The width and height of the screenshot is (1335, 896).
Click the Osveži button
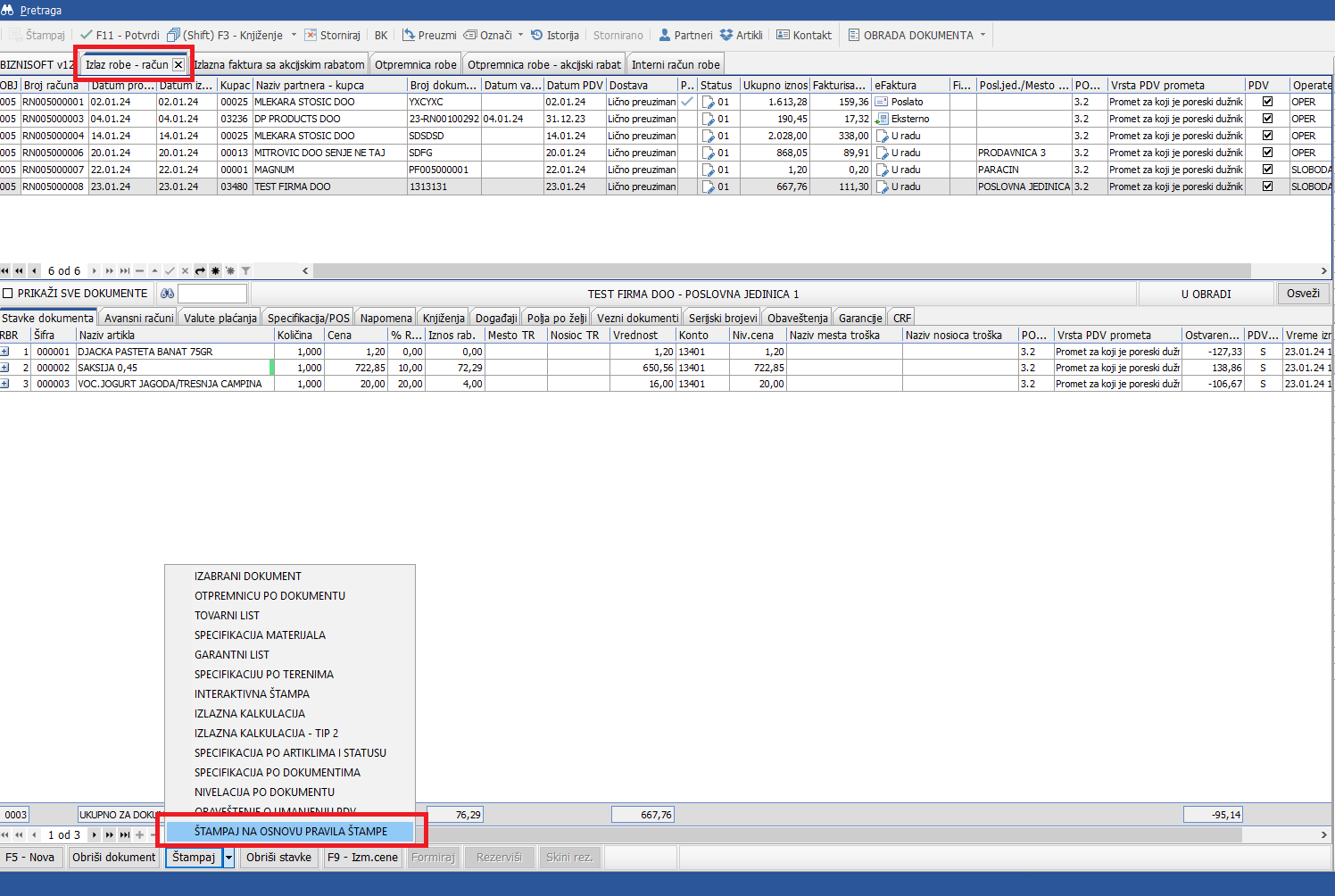pyautogui.click(x=1303, y=294)
